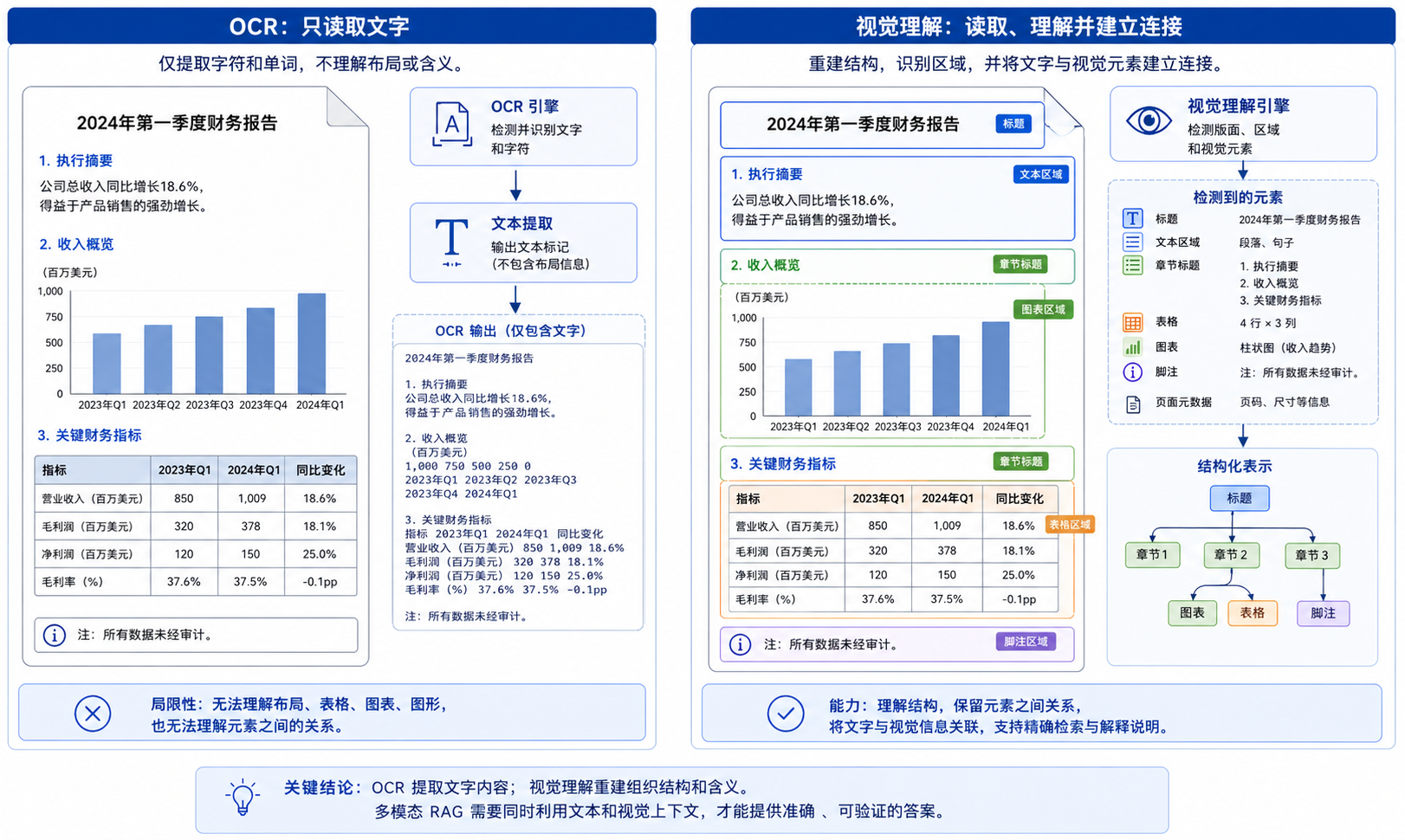The height and width of the screenshot is (840, 1405).
Task: Click the visual understanding eye icon
Action: coord(1149,120)
